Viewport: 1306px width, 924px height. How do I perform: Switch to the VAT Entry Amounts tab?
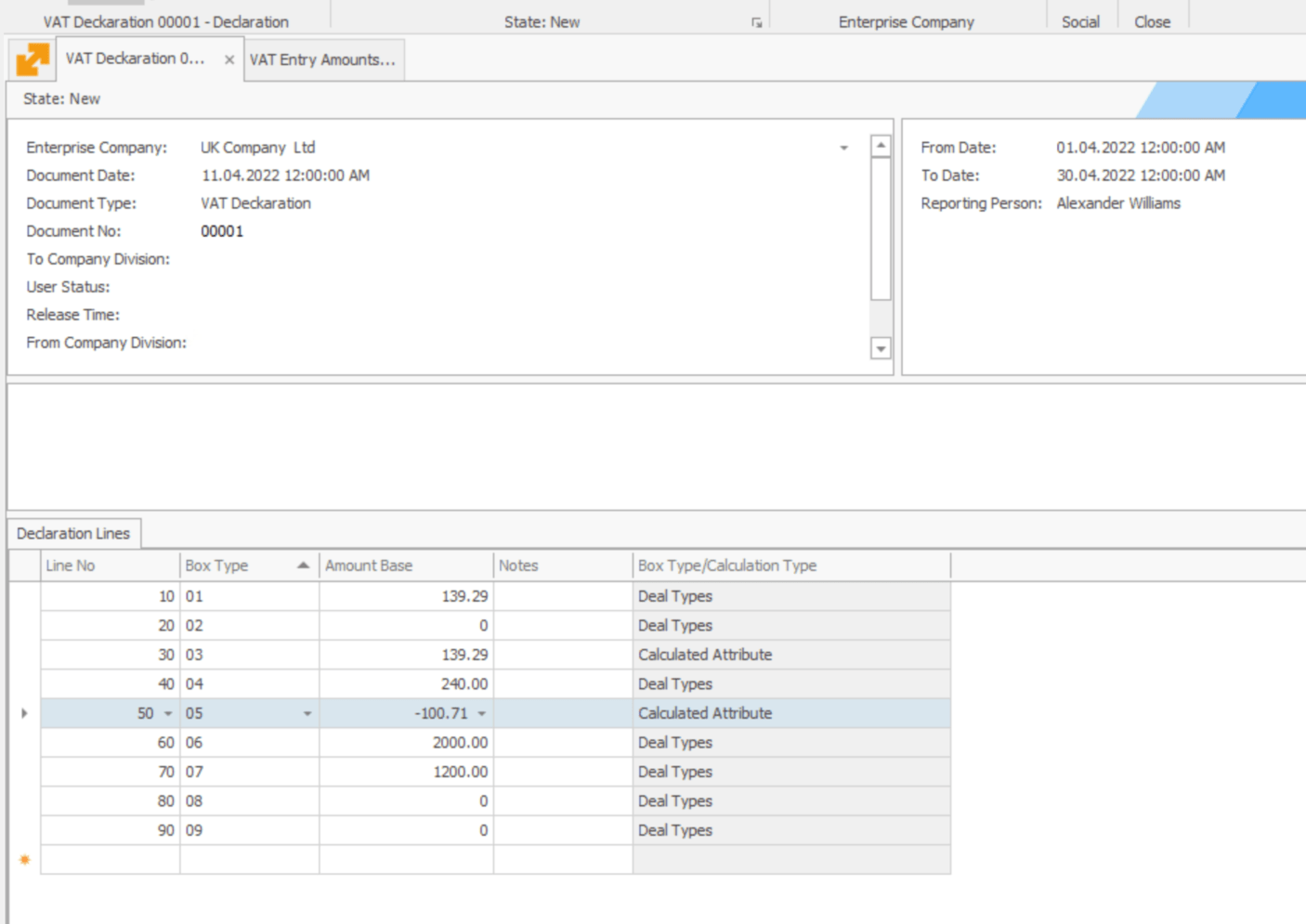click(322, 60)
